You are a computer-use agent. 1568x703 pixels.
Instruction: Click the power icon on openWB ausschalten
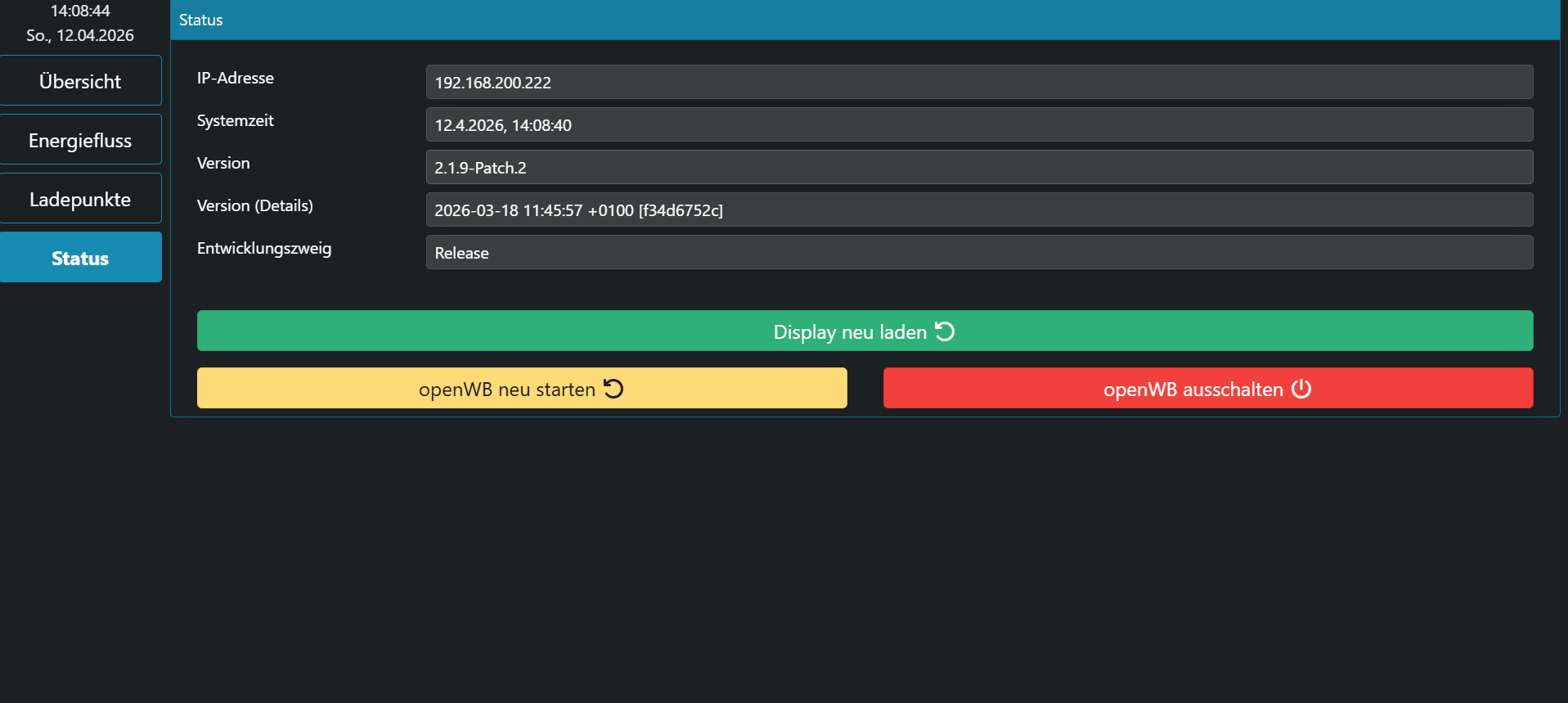1301,389
